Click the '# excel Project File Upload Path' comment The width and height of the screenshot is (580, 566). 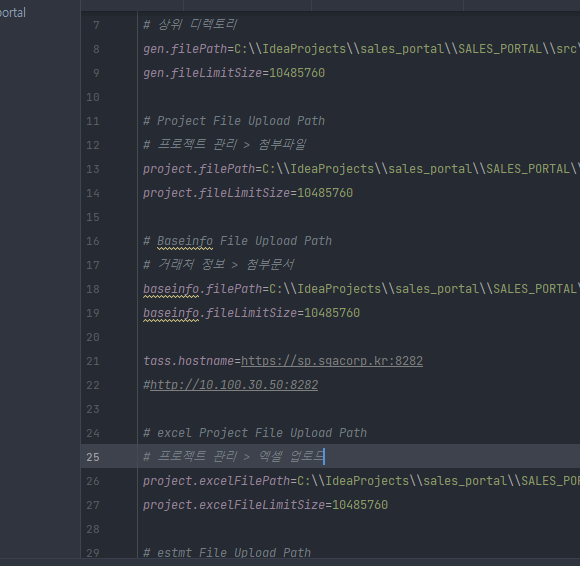click(x=255, y=433)
